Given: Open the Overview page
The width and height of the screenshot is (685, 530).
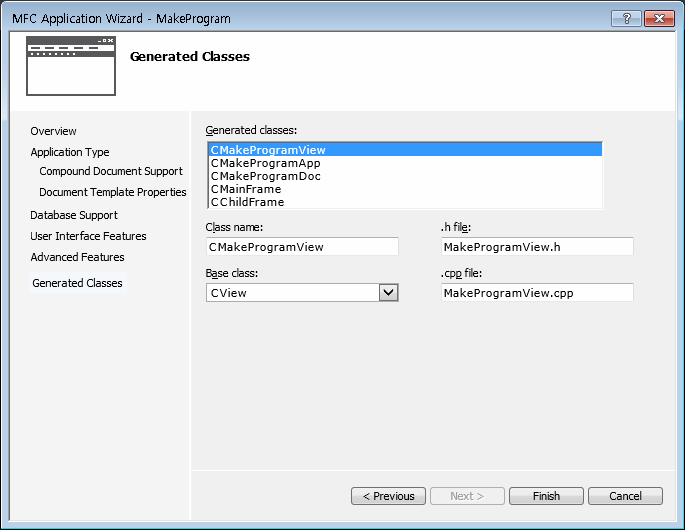Looking at the screenshot, I should [x=53, y=131].
